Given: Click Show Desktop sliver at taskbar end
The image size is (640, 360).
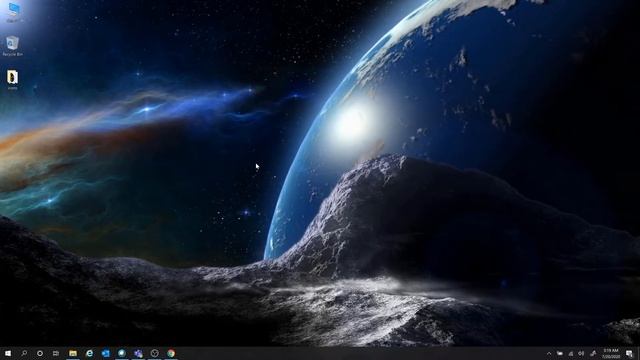Looking at the screenshot, I should (638, 353).
